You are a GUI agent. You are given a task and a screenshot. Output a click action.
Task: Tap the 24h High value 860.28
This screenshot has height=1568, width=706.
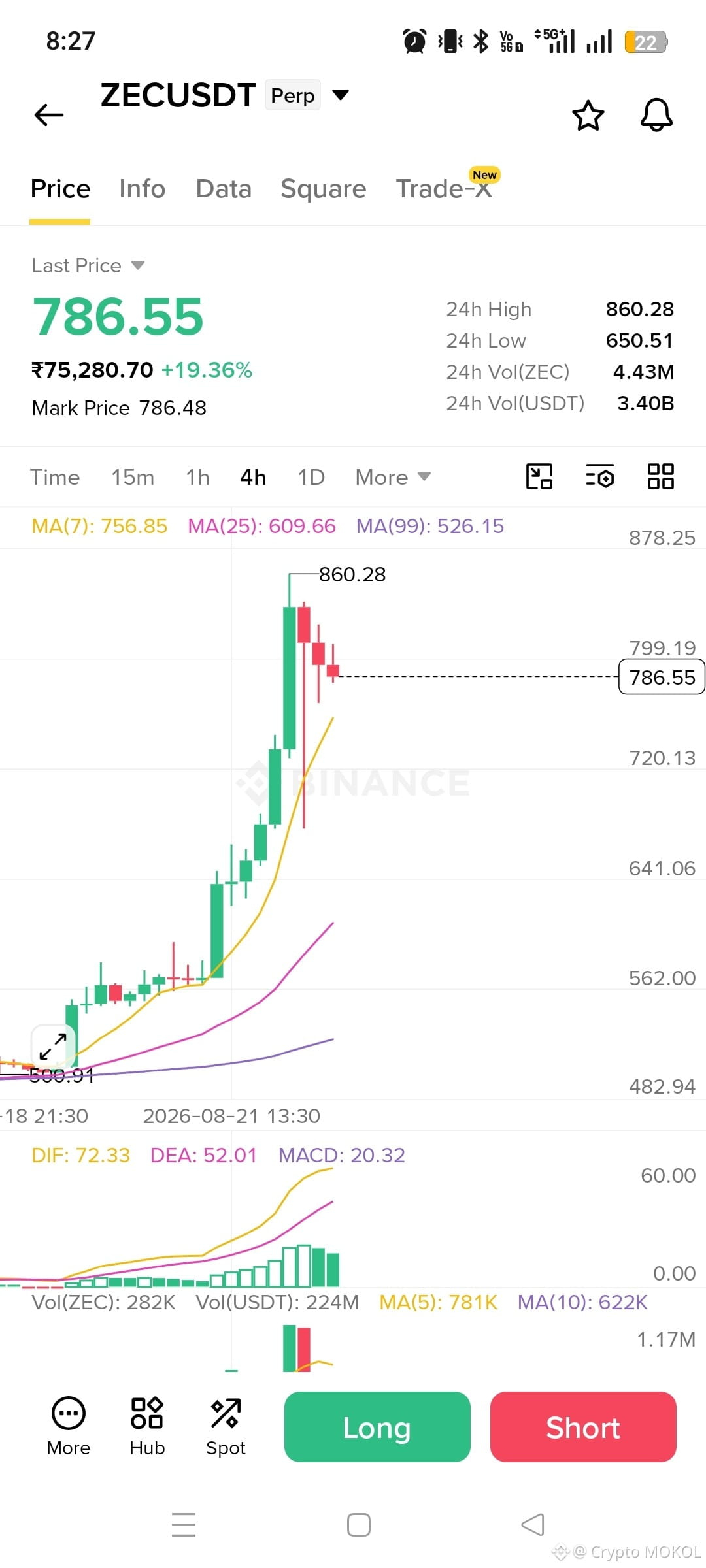pos(640,309)
